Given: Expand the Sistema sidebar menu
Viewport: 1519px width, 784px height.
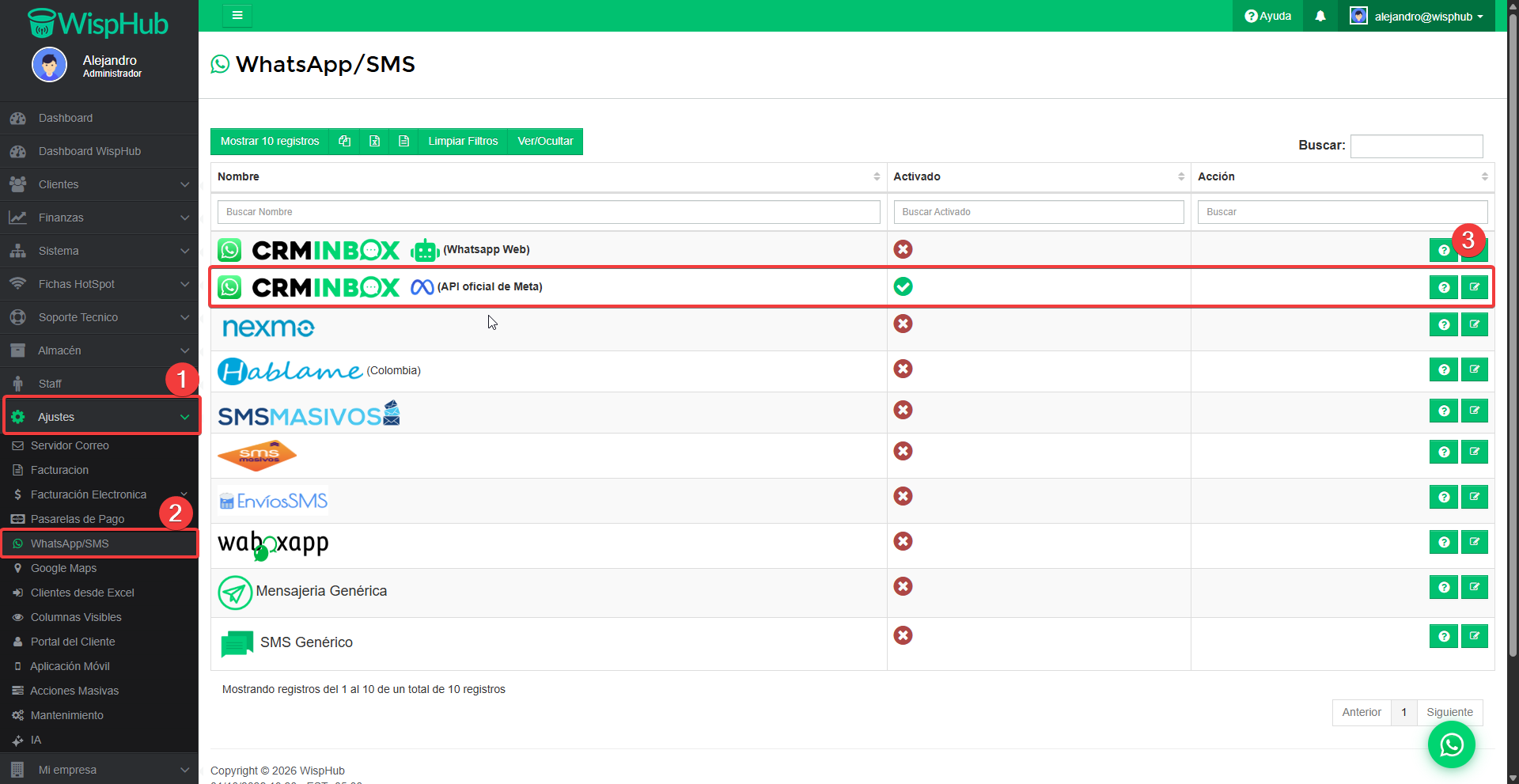Looking at the screenshot, I should (x=99, y=251).
